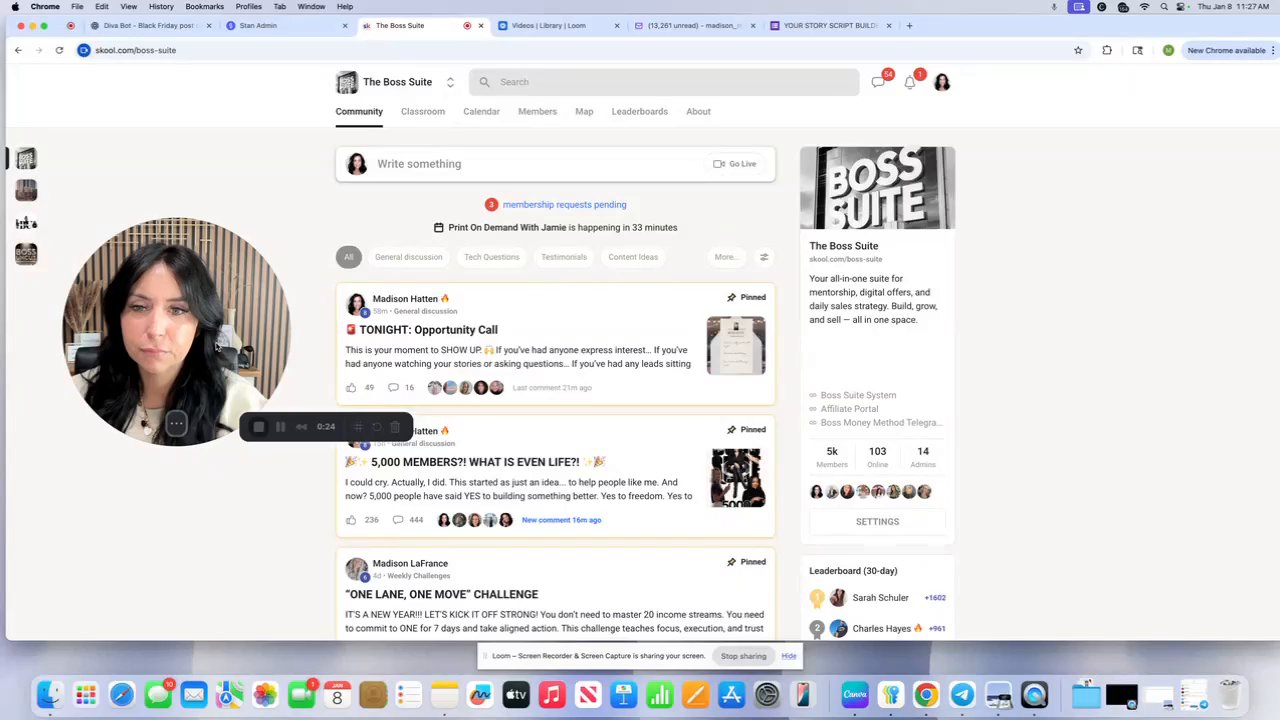Image resolution: width=1280 pixels, height=720 pixels.
Task: Switch to the Classroom tab
Action: point(423,111)
